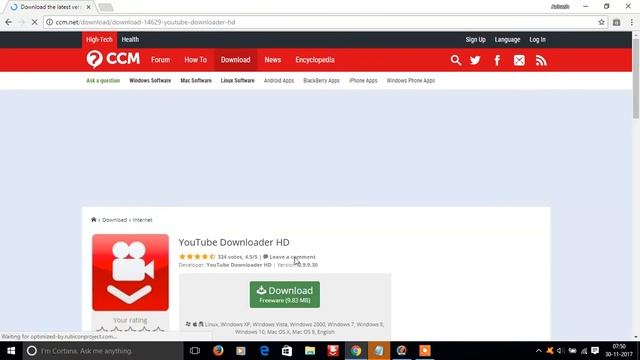This screenshot has width=640, height=360.
Task: Open BlackBerry Apps category
Action: tap(322, 80)
